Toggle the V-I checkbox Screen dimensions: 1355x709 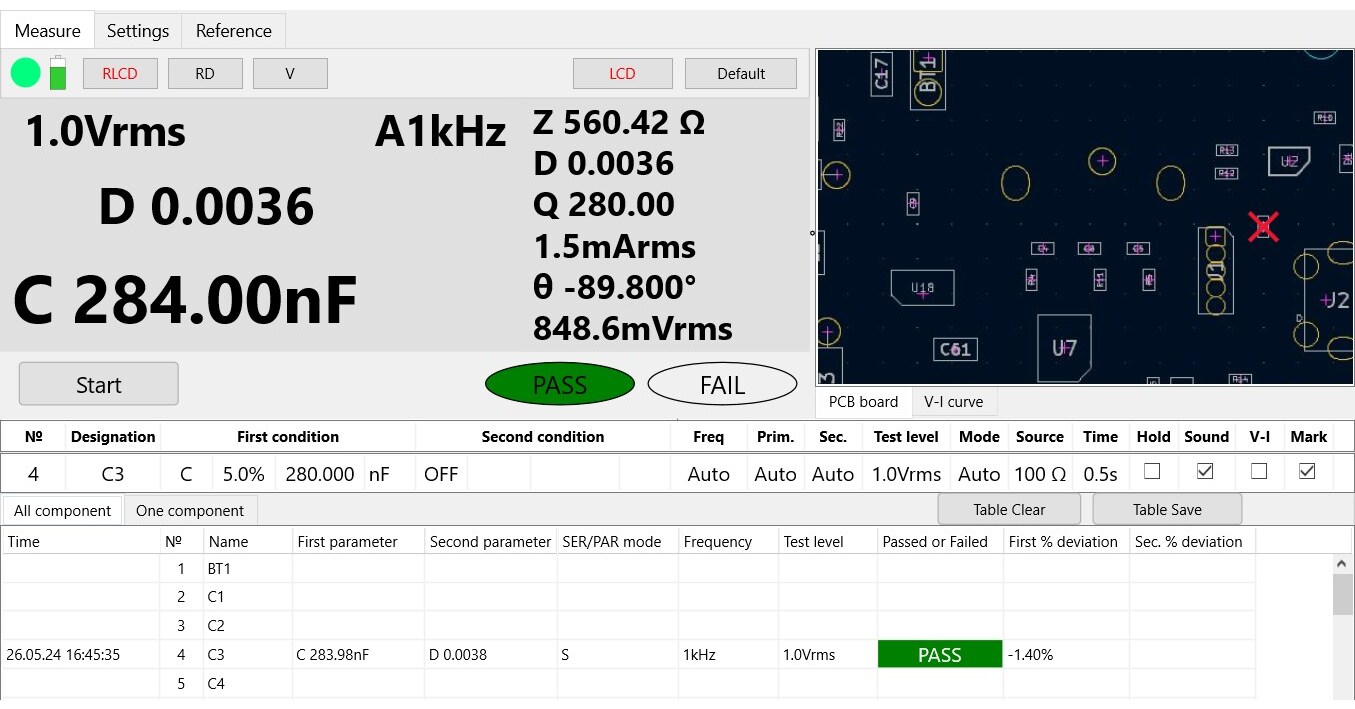(x=1259, y=471)
